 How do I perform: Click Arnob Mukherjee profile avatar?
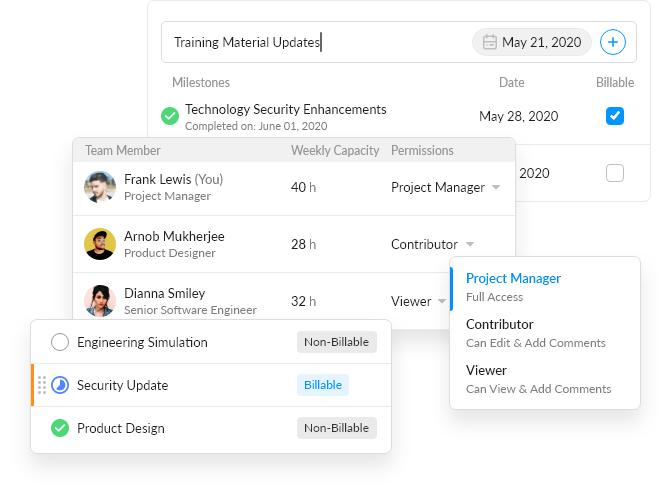100,244
